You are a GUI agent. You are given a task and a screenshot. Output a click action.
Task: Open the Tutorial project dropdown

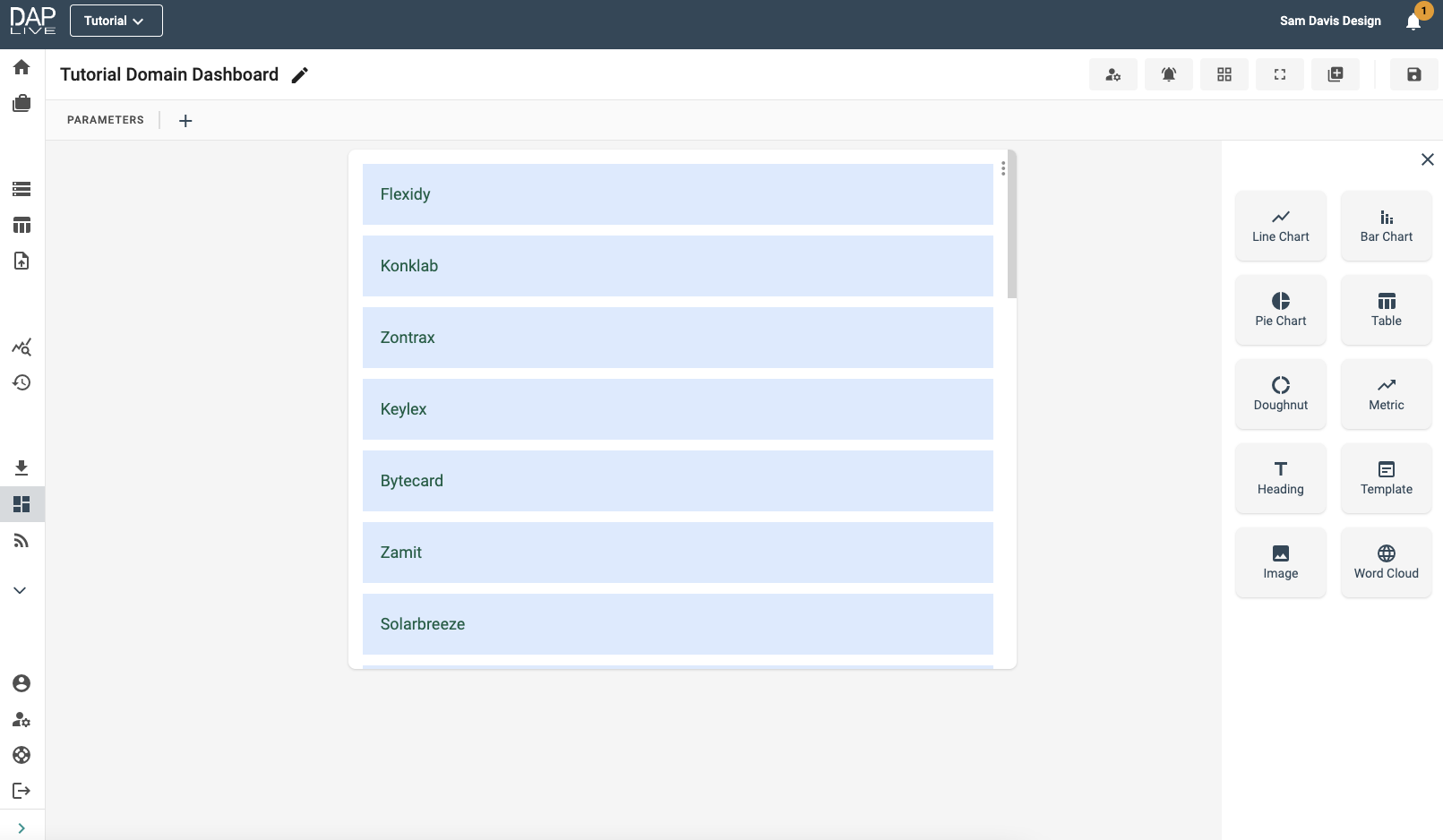(x=116, y=21)
